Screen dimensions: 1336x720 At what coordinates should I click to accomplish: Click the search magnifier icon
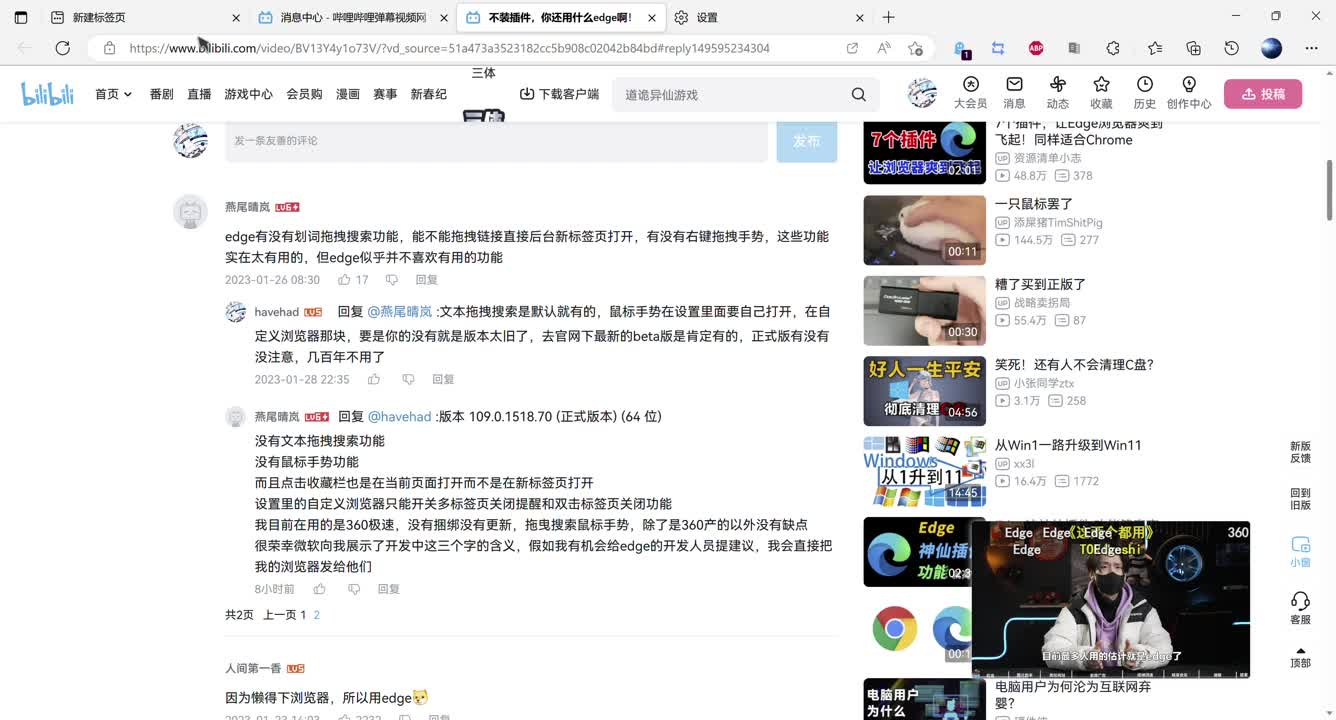pyautogui.click(x=858, y=94)
